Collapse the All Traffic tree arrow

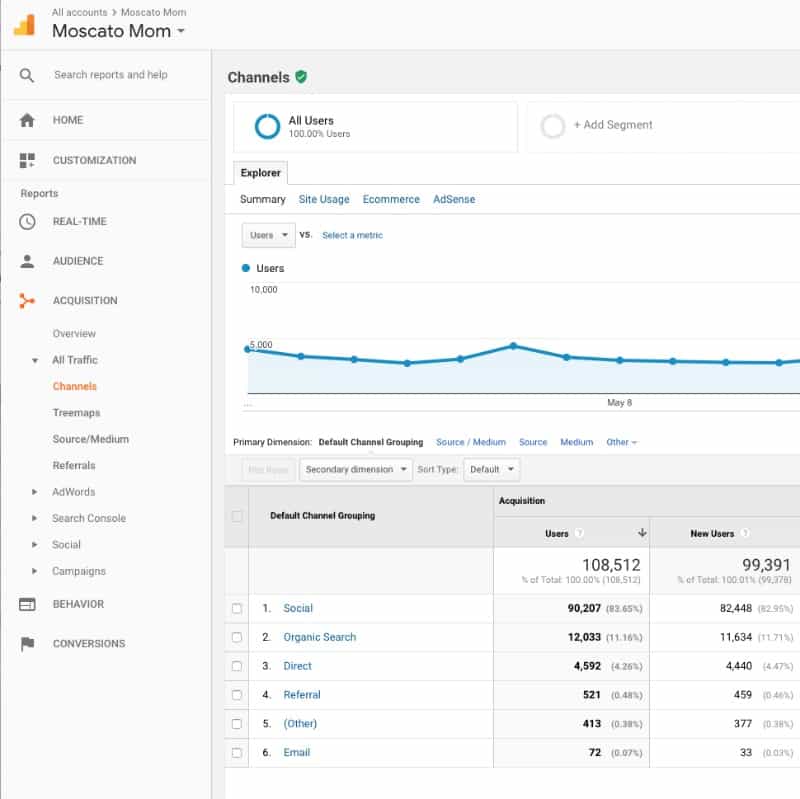[x=35, y=361]
